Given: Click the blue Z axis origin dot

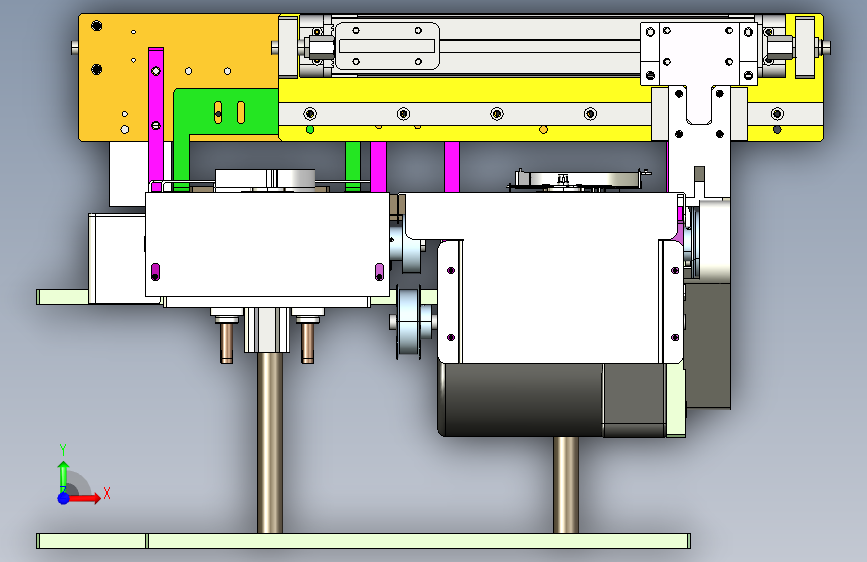Looking at the screenshot, I should pos(63,498).
